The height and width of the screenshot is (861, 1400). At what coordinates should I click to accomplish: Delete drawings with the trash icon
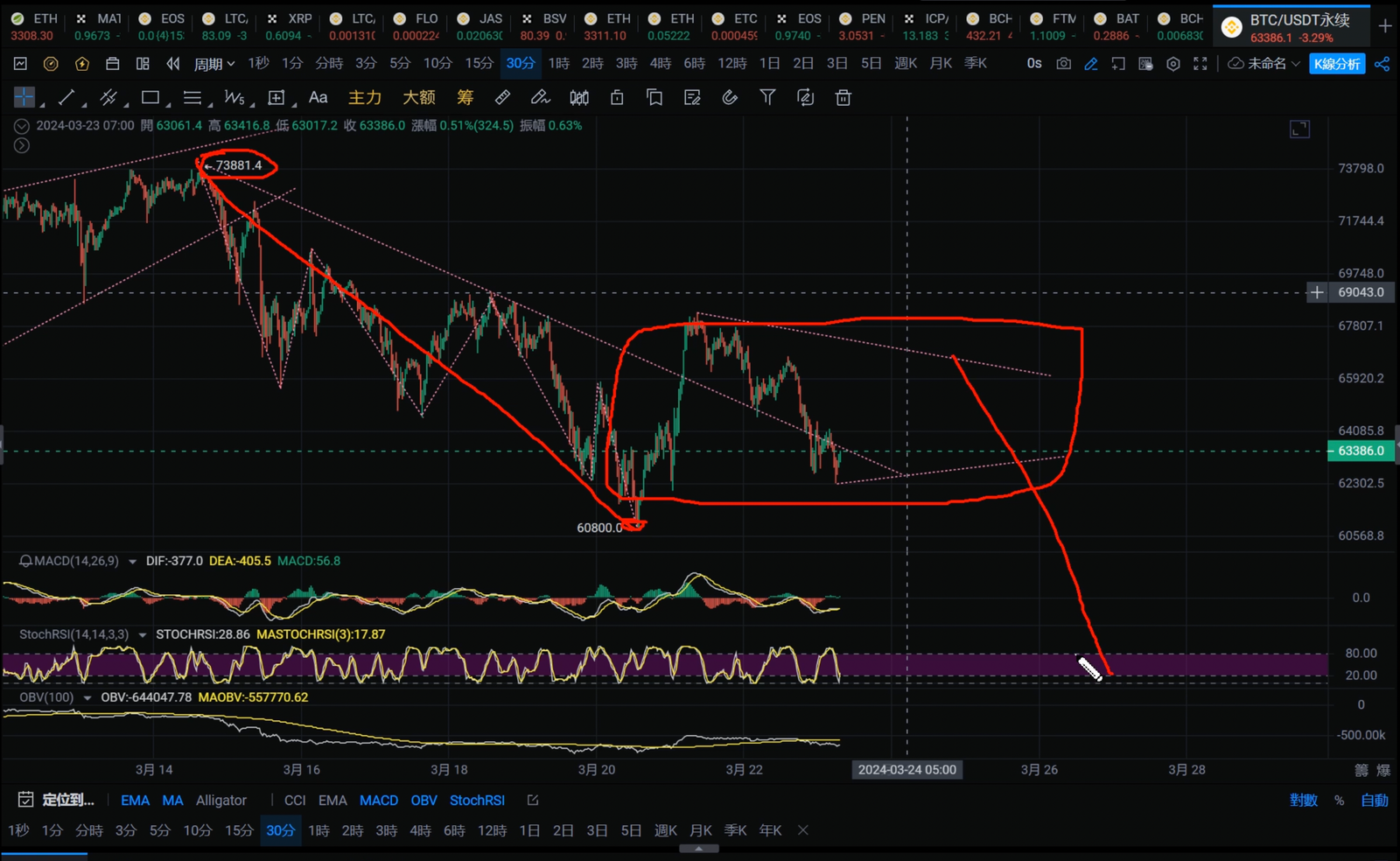click(x=843, y=97)
